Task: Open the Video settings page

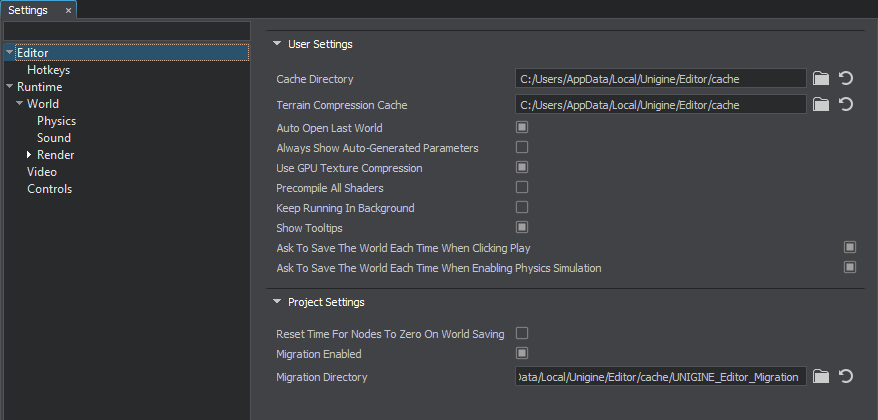Action: pyautogui.click(x=42, y=172)
